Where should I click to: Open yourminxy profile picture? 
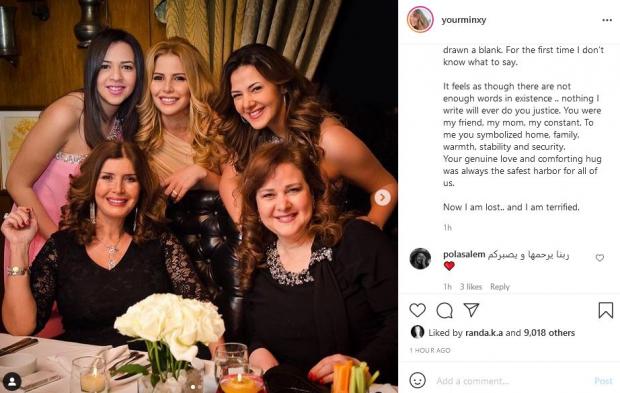[x=420, y=19]
